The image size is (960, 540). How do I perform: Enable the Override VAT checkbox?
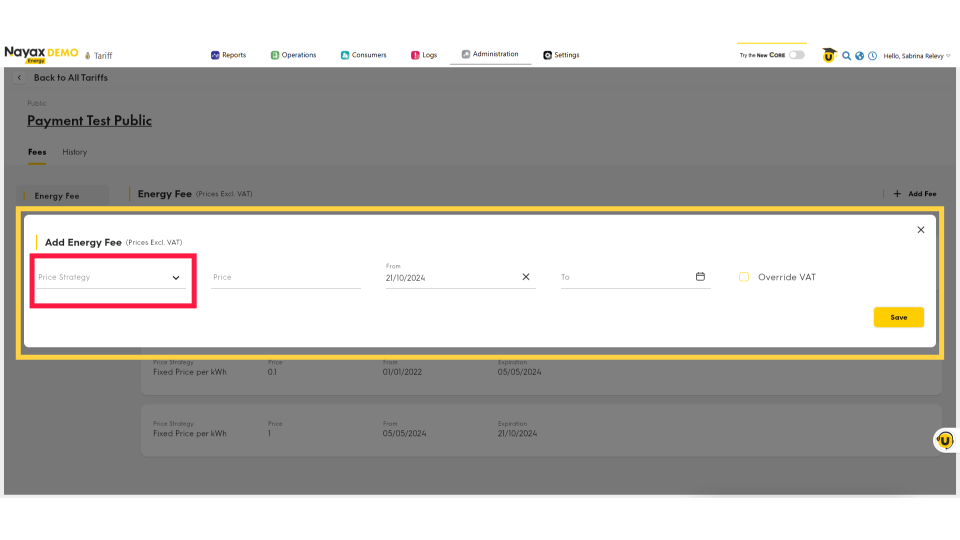click(744, 277)
